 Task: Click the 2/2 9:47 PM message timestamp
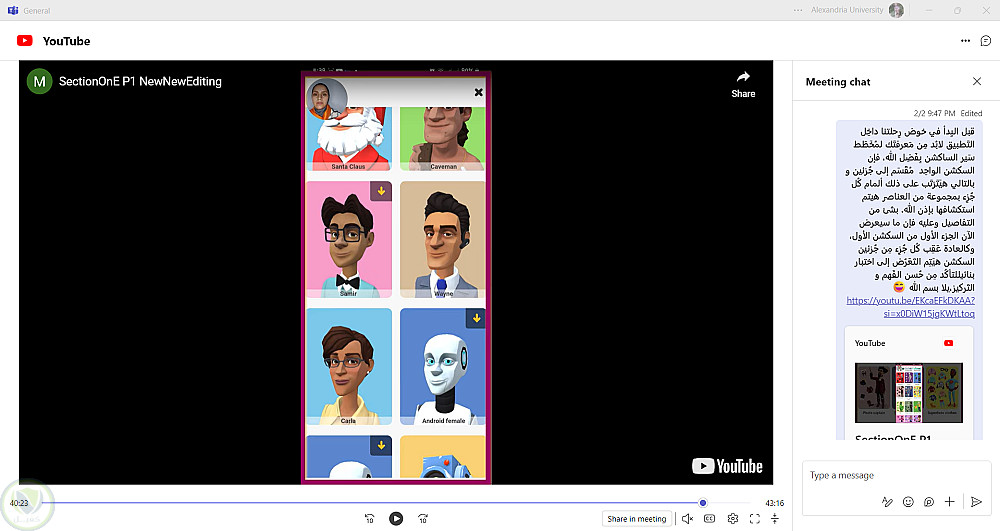click(934, 113)
